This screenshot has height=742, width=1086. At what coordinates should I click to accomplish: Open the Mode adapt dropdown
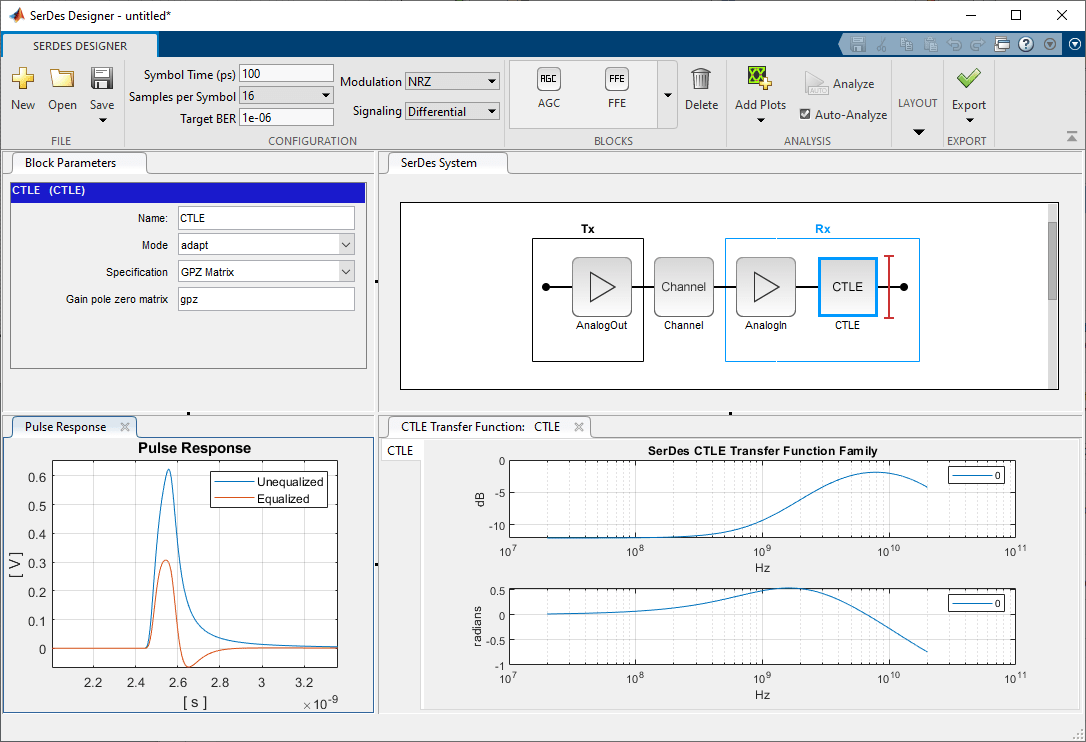266,245
